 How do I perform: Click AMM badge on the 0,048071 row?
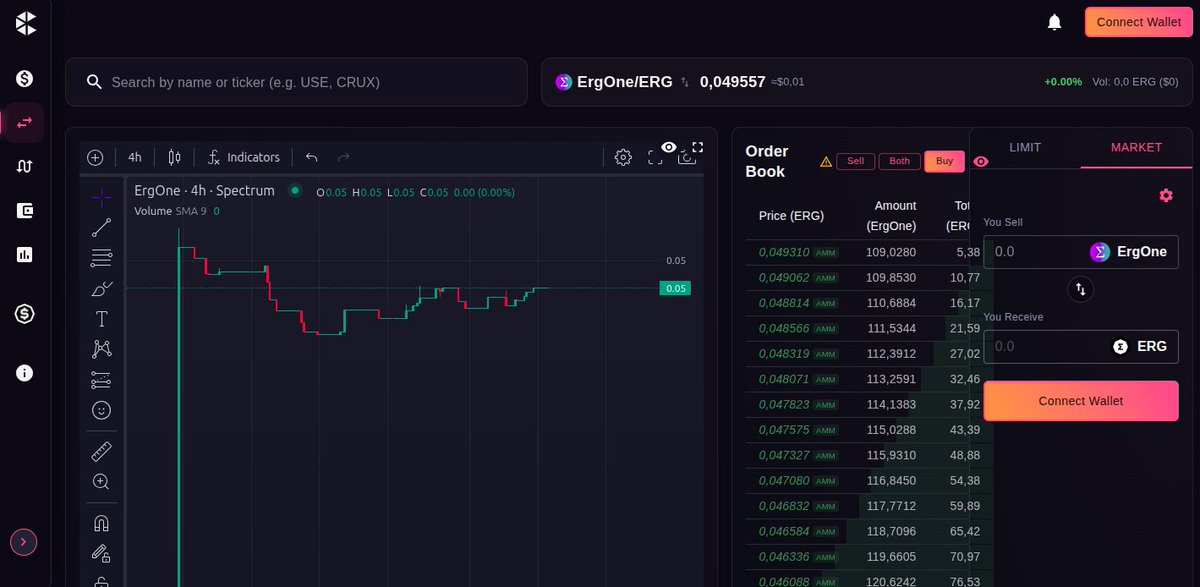click(825, 380)
